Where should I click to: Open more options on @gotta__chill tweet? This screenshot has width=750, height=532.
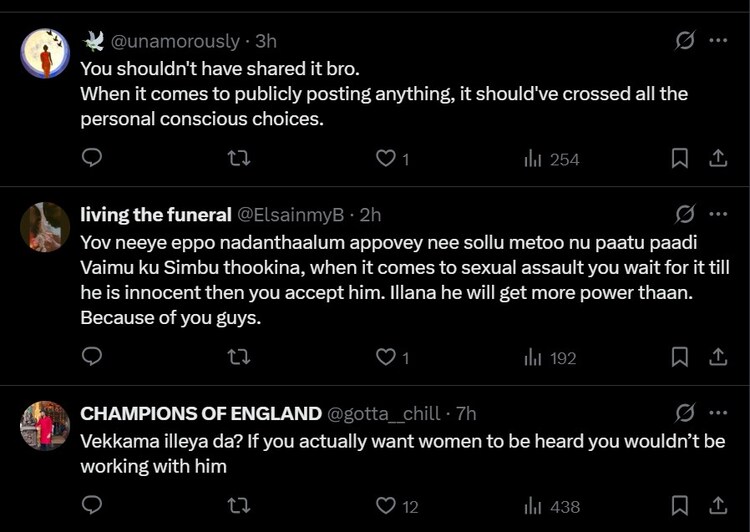(718, 413)
